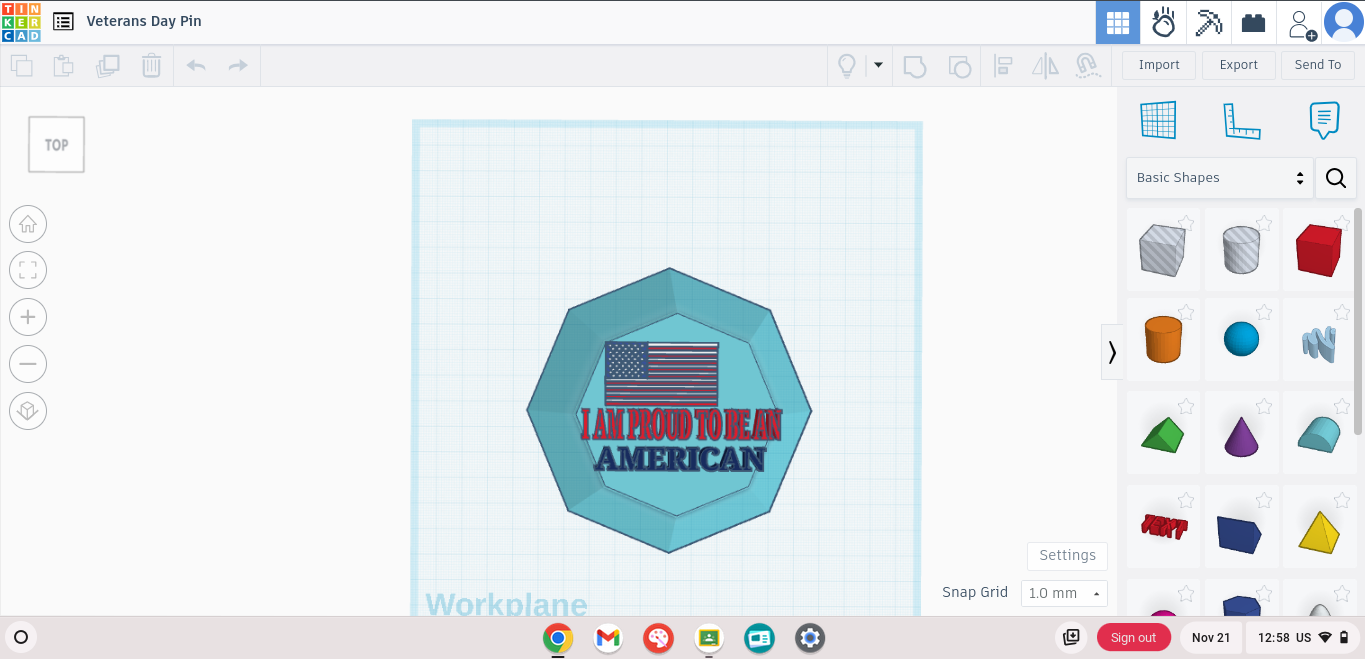Select the Scribble shape
The image size is (1365, 659).
point(1318,339)
